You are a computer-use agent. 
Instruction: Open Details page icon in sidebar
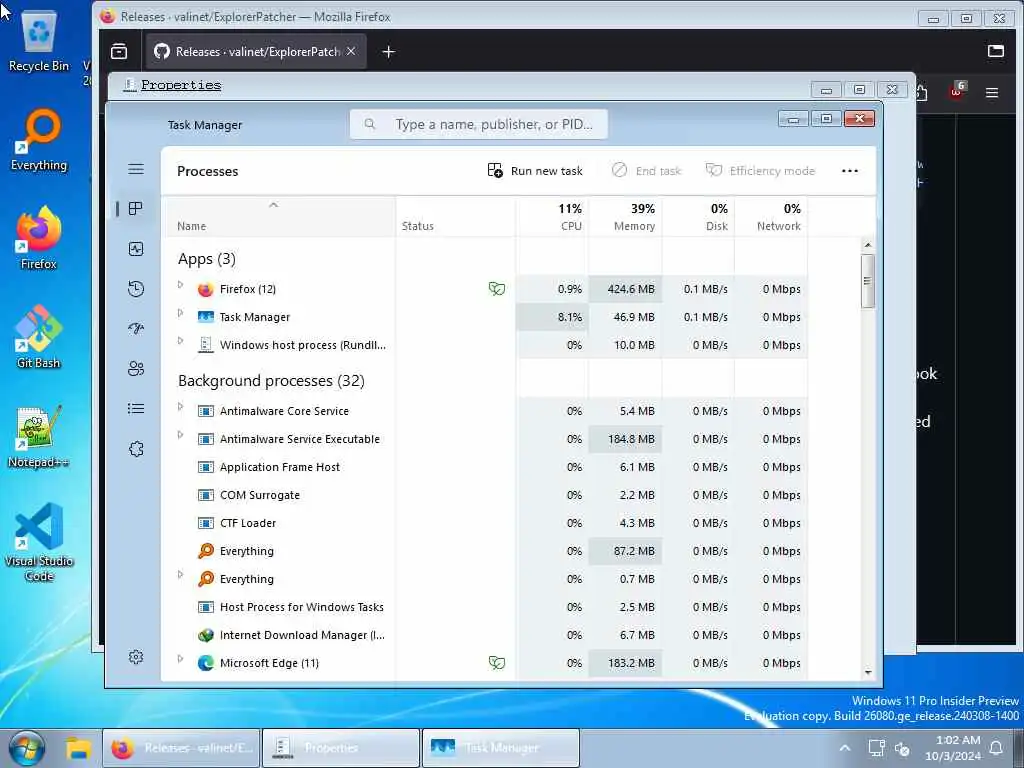pyautogui.click(x=136, y=409)
